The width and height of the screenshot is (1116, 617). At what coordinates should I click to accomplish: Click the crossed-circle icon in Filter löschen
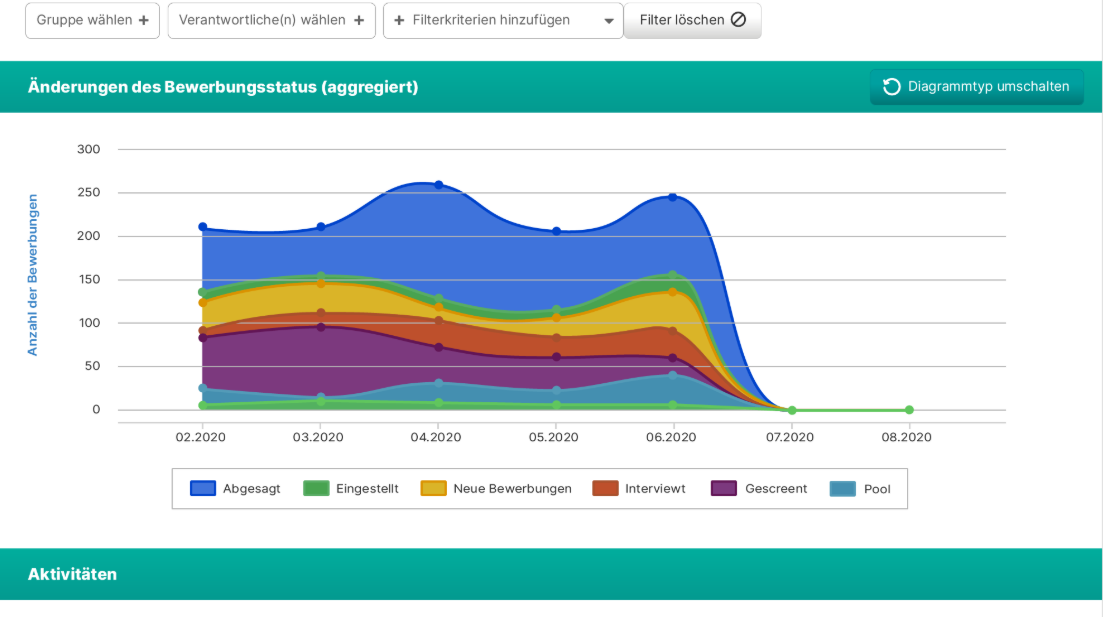[x=738, y=20]
